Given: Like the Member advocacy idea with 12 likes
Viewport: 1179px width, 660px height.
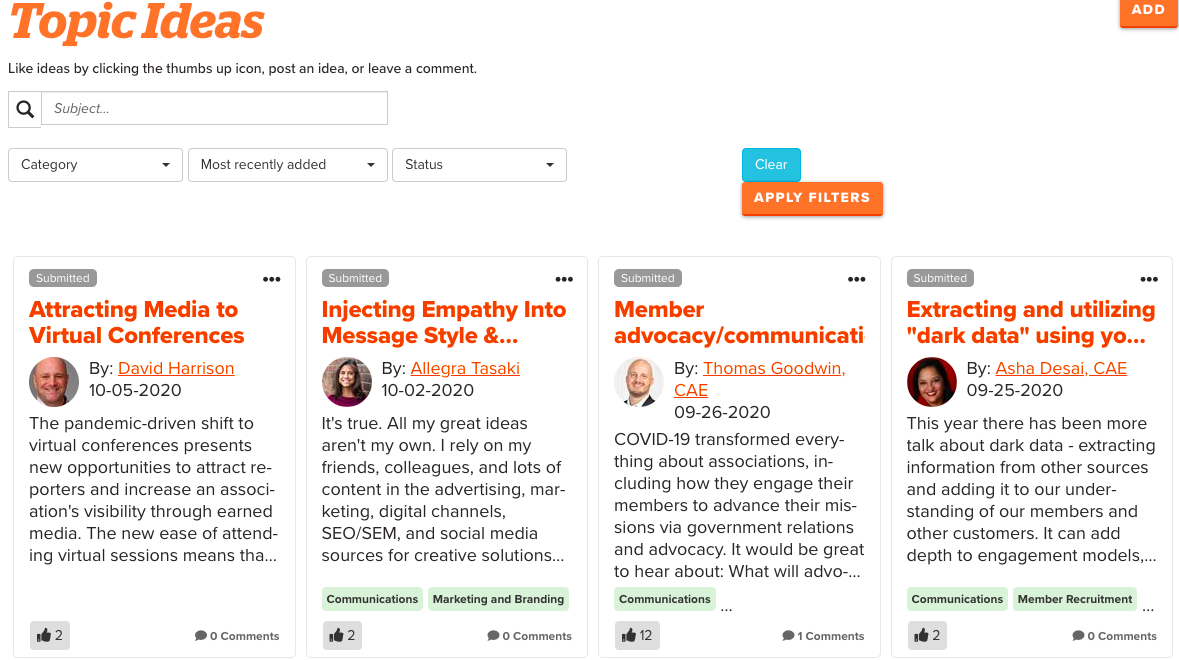Looking at the screenshot, I should [637, 635].
